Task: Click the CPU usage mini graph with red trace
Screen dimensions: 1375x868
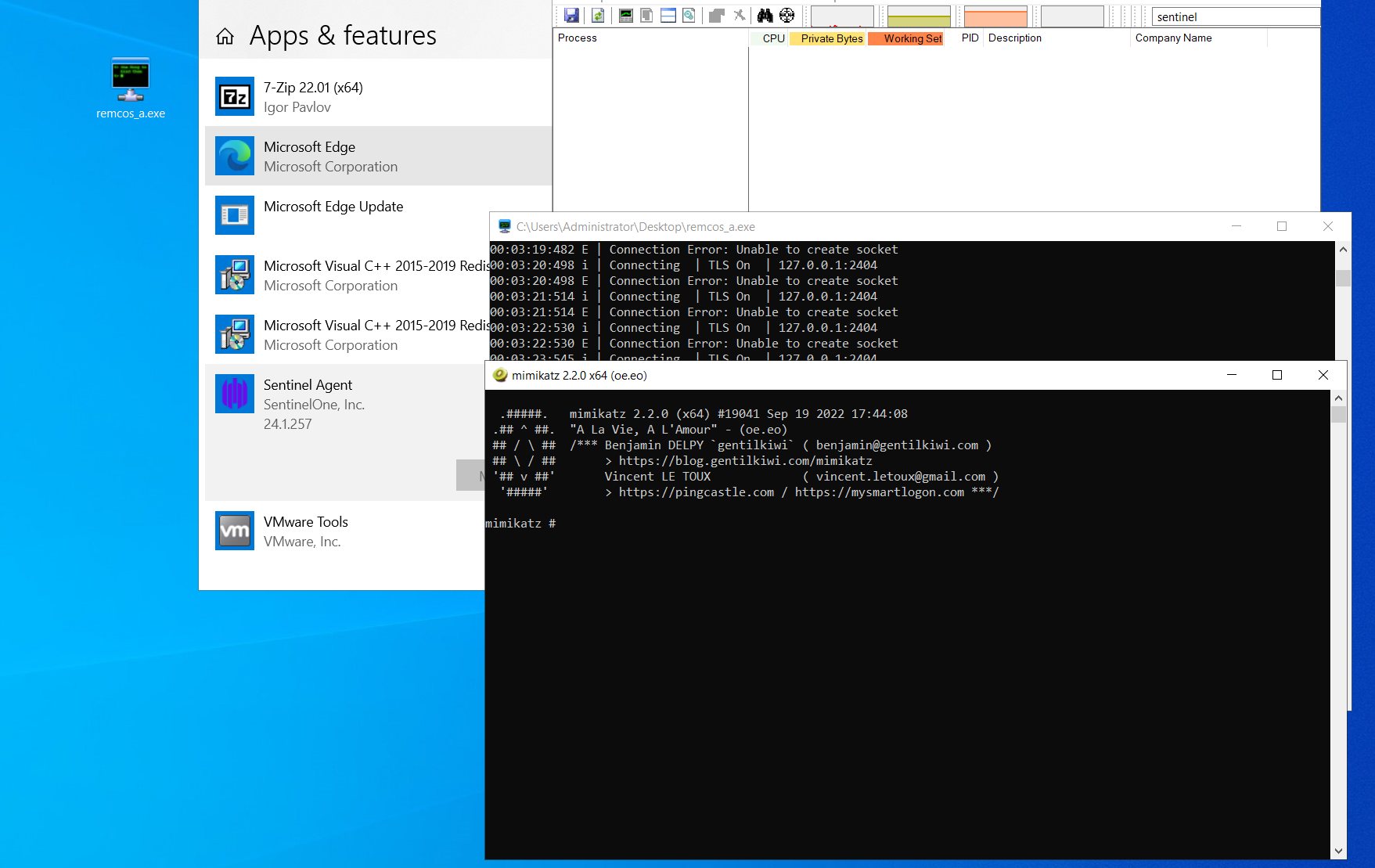Action: 842,16
